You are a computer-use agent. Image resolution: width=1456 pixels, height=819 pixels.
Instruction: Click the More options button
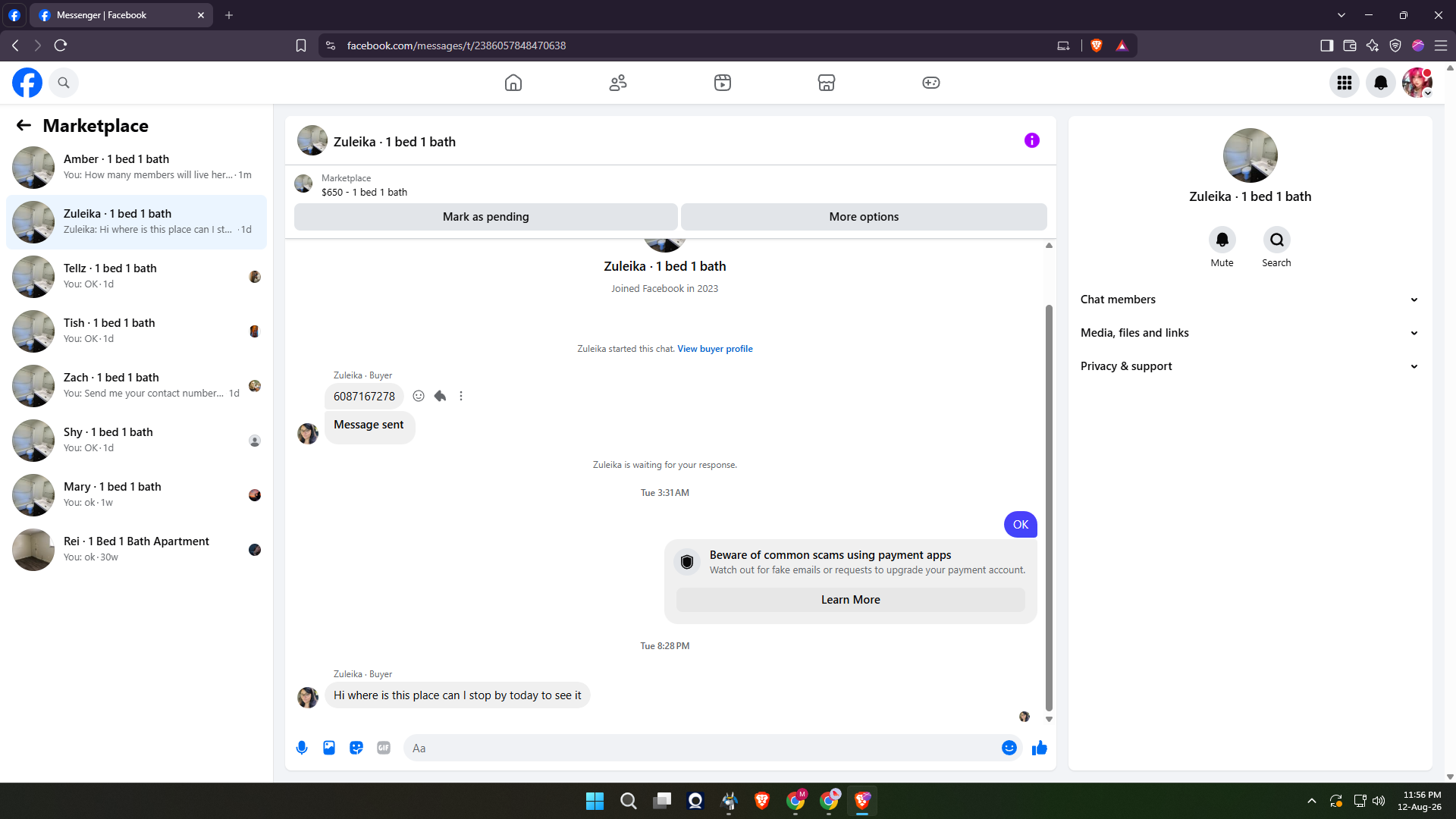point(864,217)
